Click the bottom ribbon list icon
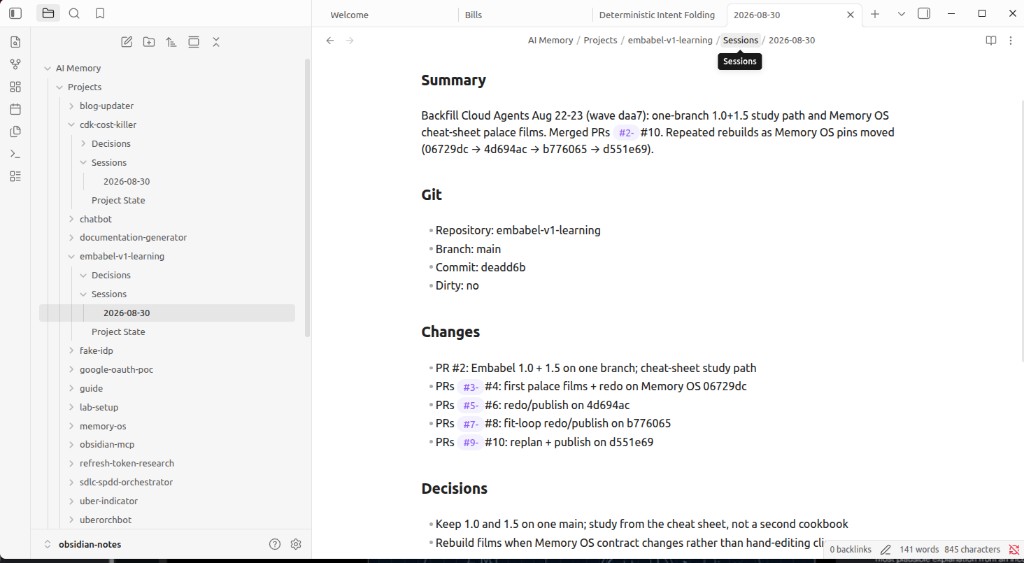 tap(16, 176)
